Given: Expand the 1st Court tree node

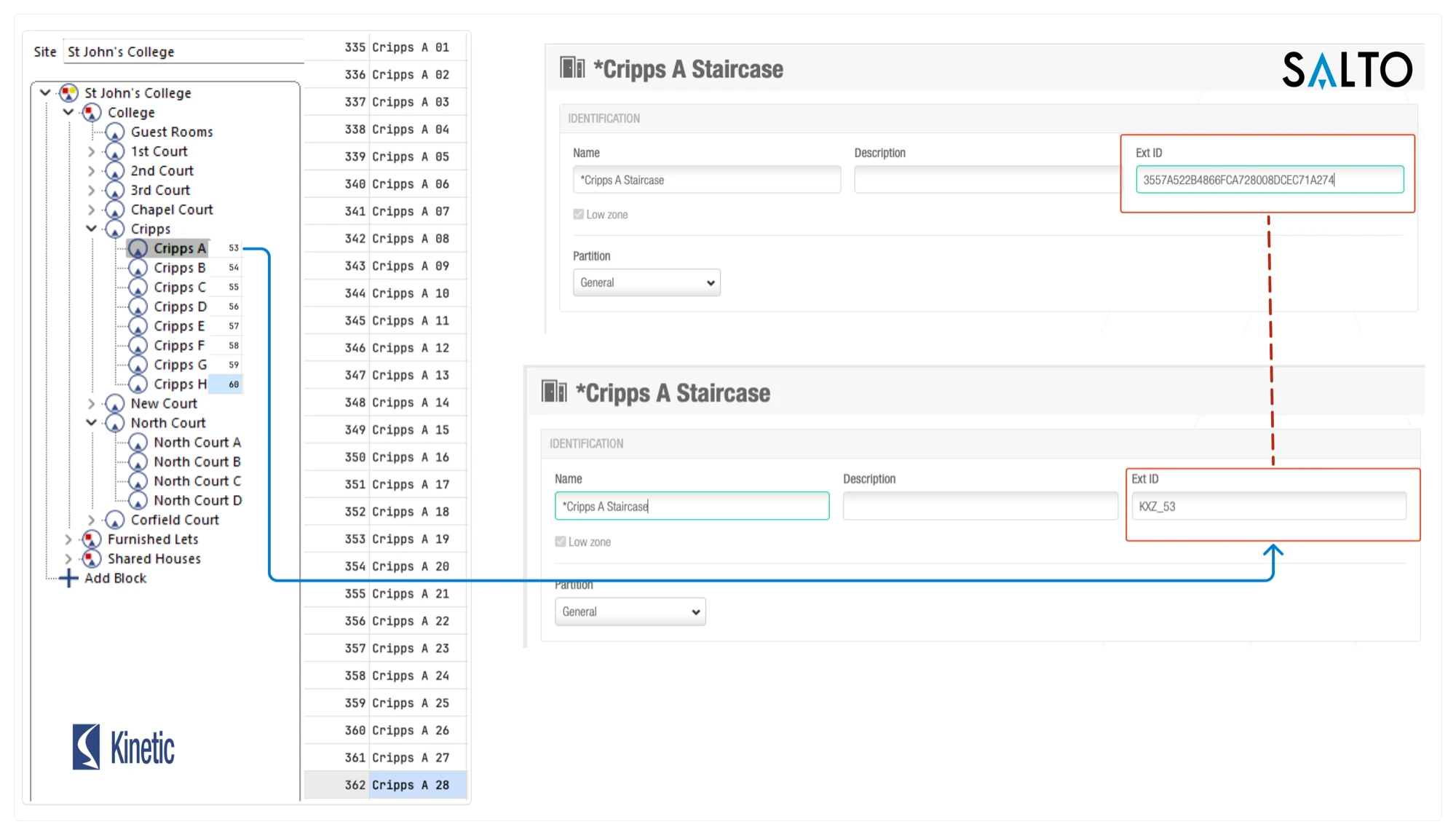Looking at the screenshot, I should 91,152.
